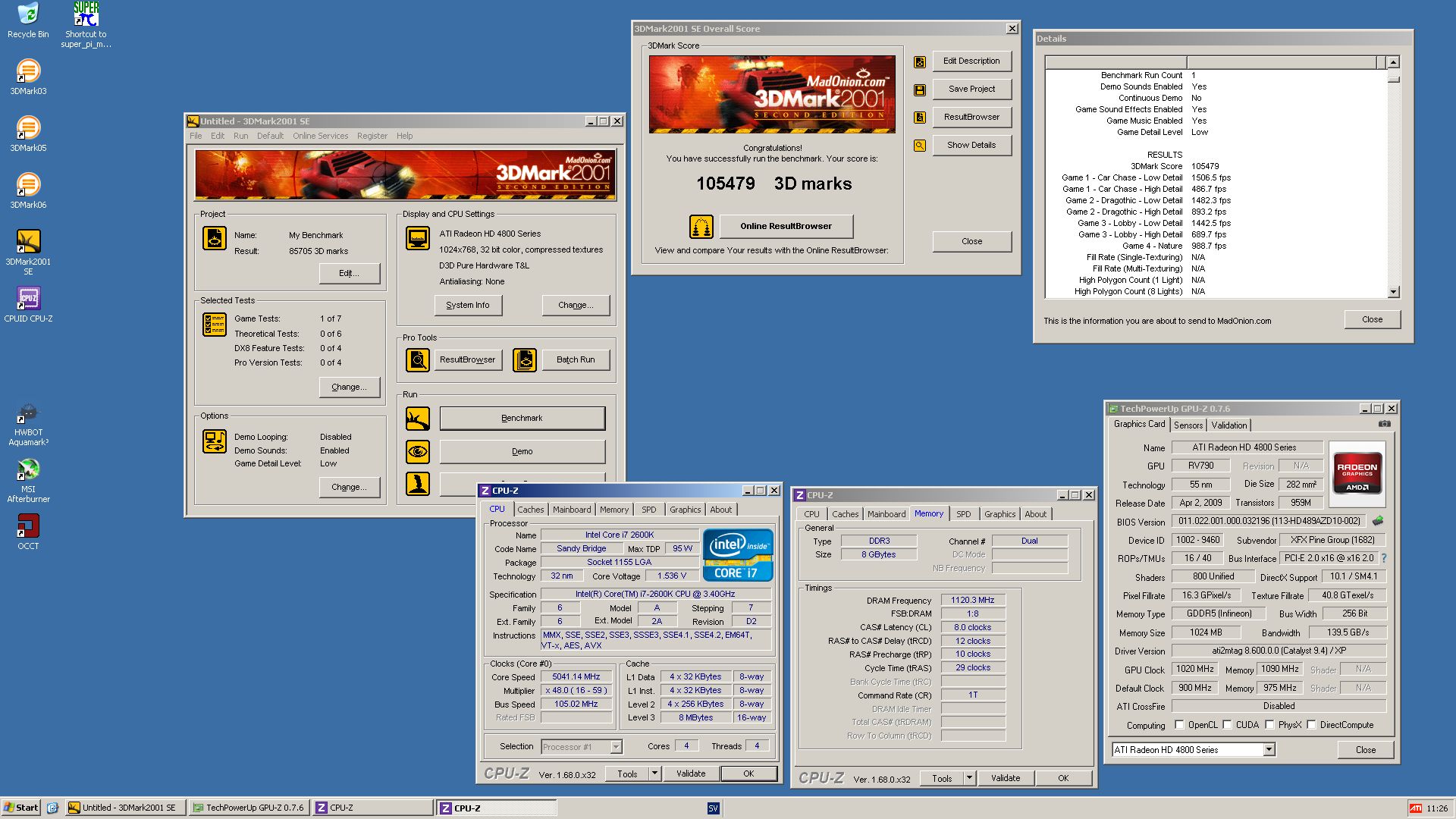Switch to the Sensors tab in GPU-Z
The image size is (1456, 819).
1188,425
